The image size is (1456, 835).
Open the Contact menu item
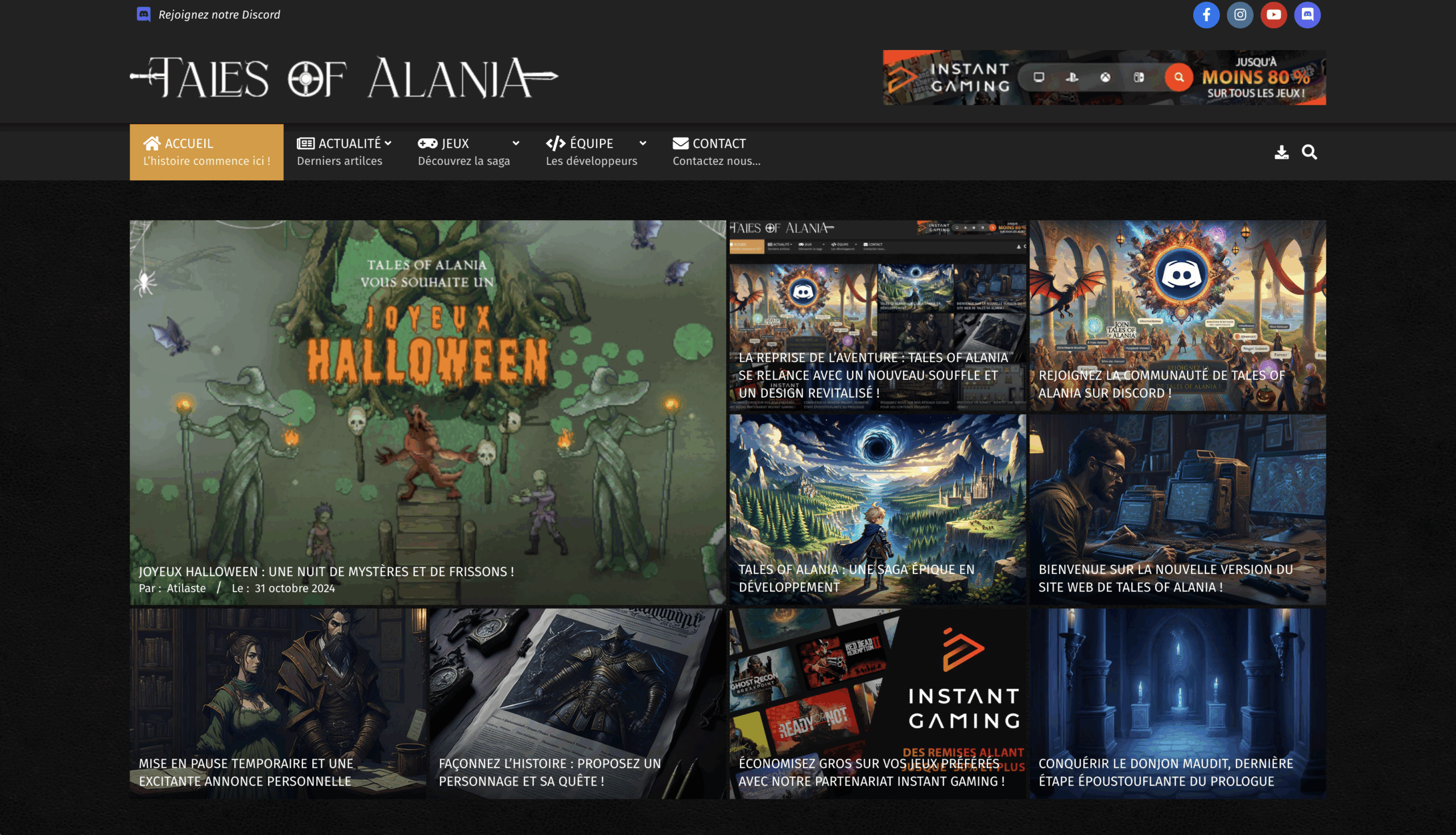[717, 152]
